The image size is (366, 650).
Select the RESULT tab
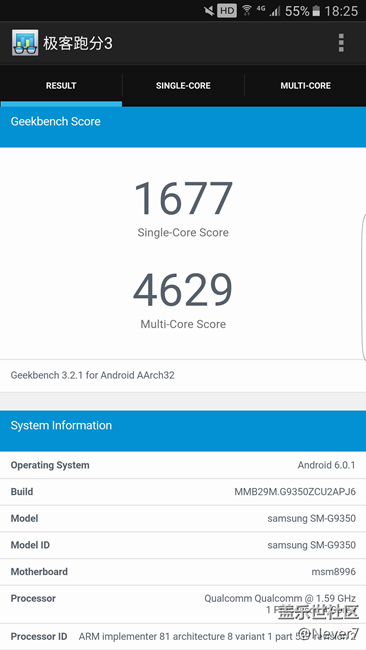coord(61,86)
